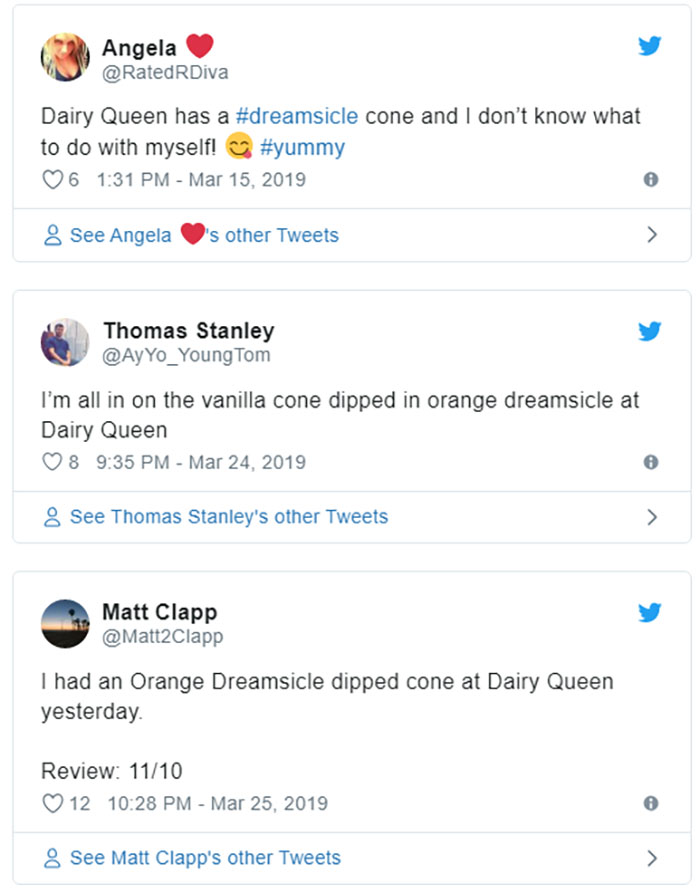Viewport: 700px width, 893px height.
Task: Open the #dreamsicle hashtag
Action: click(296, 116)
